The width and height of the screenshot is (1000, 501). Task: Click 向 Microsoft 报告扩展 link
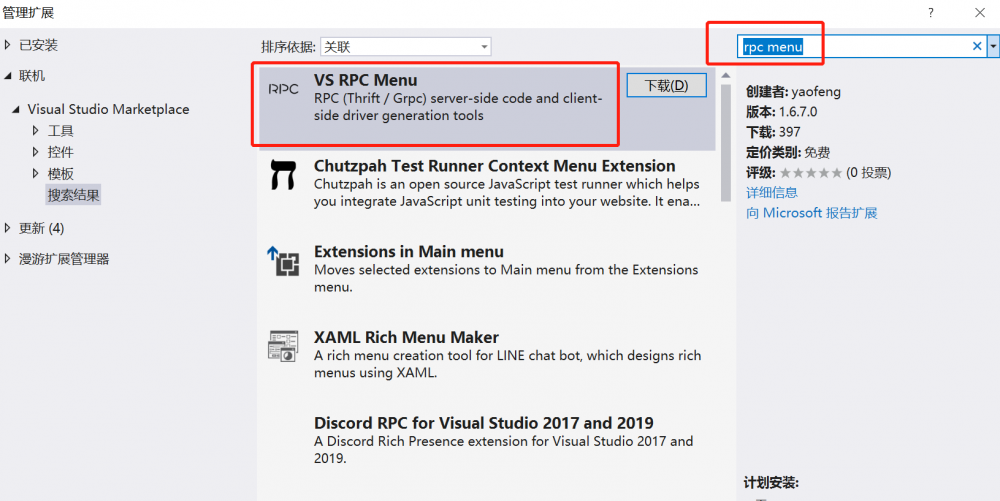(812, 213)
